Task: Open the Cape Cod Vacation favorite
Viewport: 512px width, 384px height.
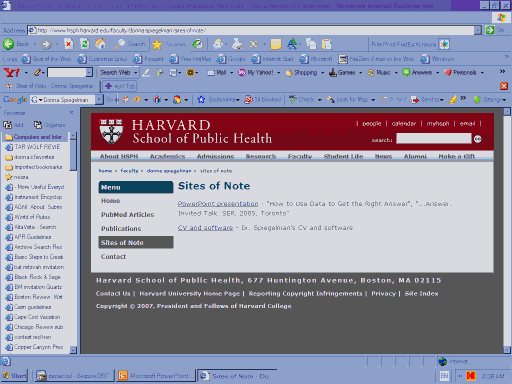Action: pos(33,317)
